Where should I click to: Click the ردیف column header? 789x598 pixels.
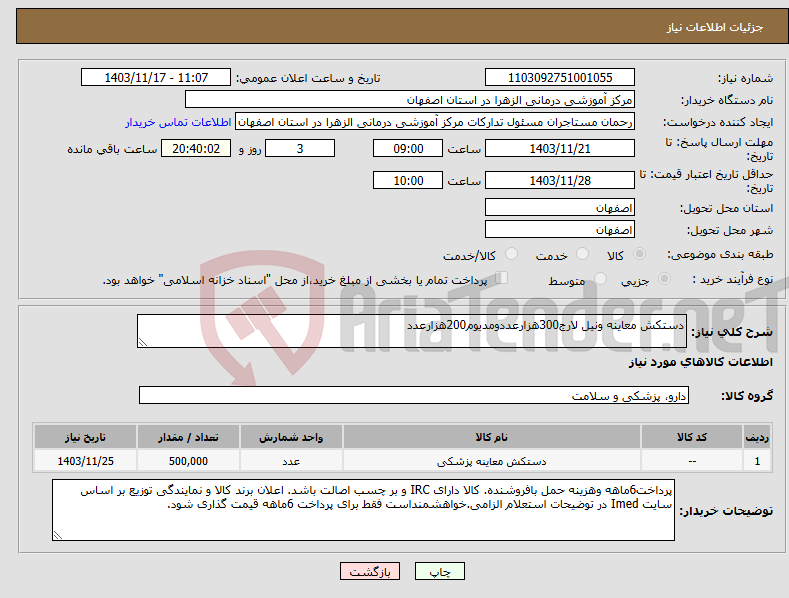(757, 437)
